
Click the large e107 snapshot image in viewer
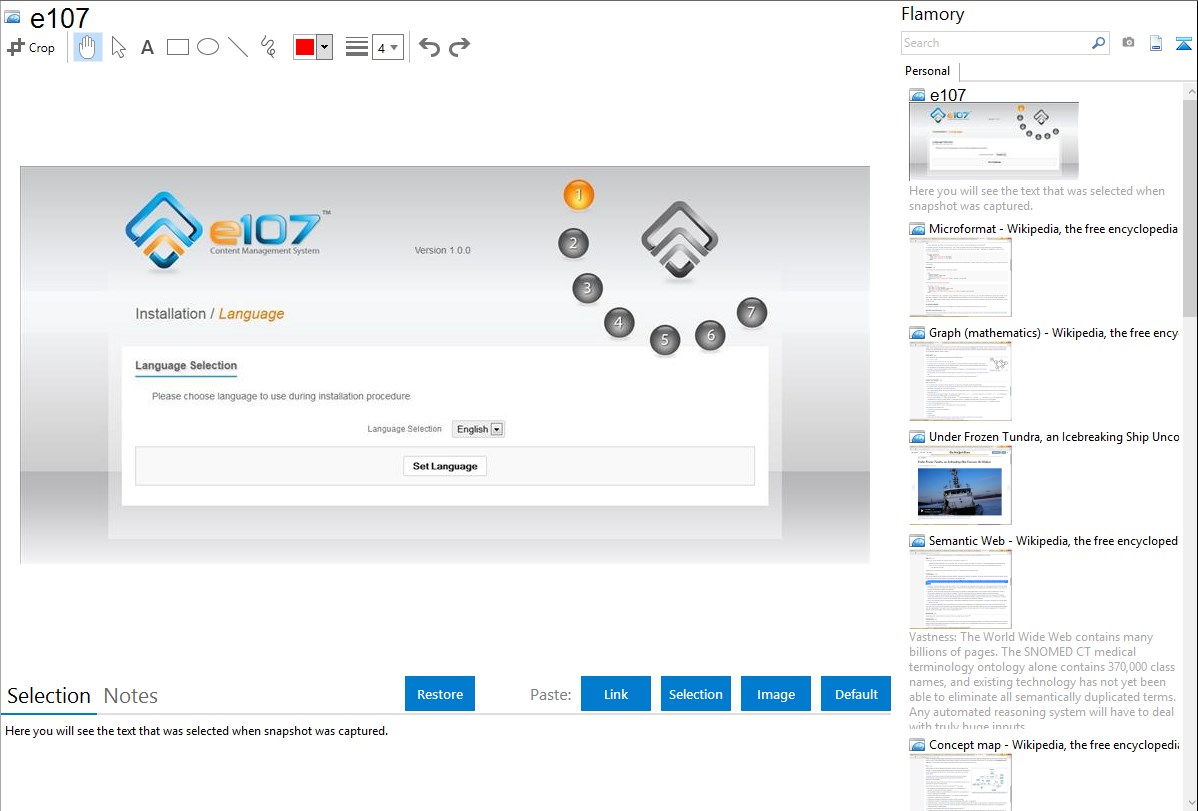(x=445, y=365)
